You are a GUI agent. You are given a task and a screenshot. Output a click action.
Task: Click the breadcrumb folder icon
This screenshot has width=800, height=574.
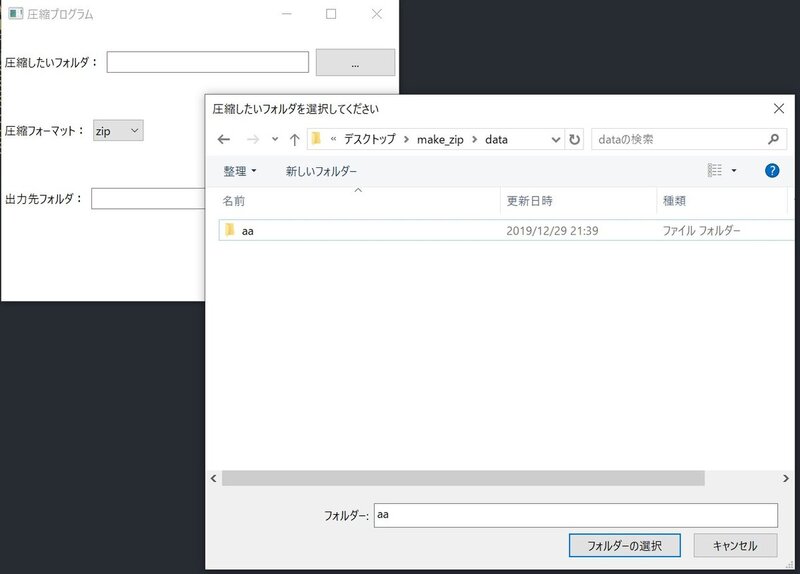pyautogui.click(x=316, y=138)
